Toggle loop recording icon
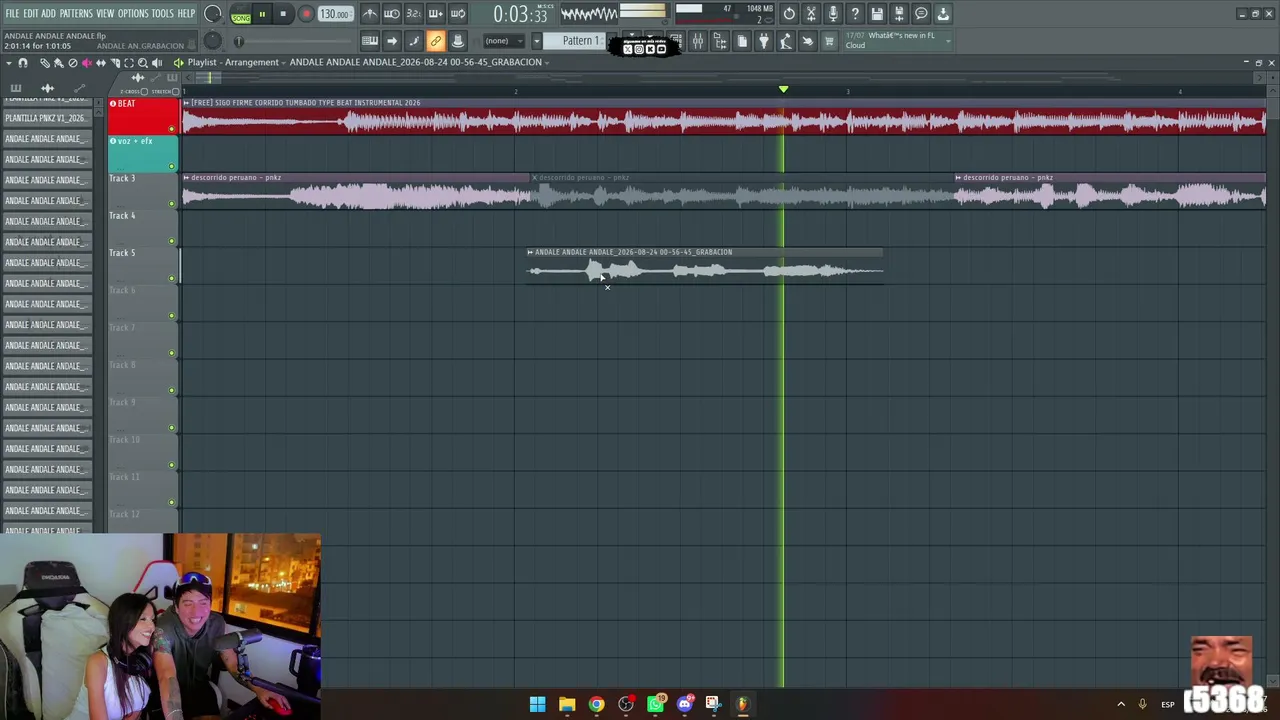This screenshot has width=1280, height=720. click(x=457, y=14)
